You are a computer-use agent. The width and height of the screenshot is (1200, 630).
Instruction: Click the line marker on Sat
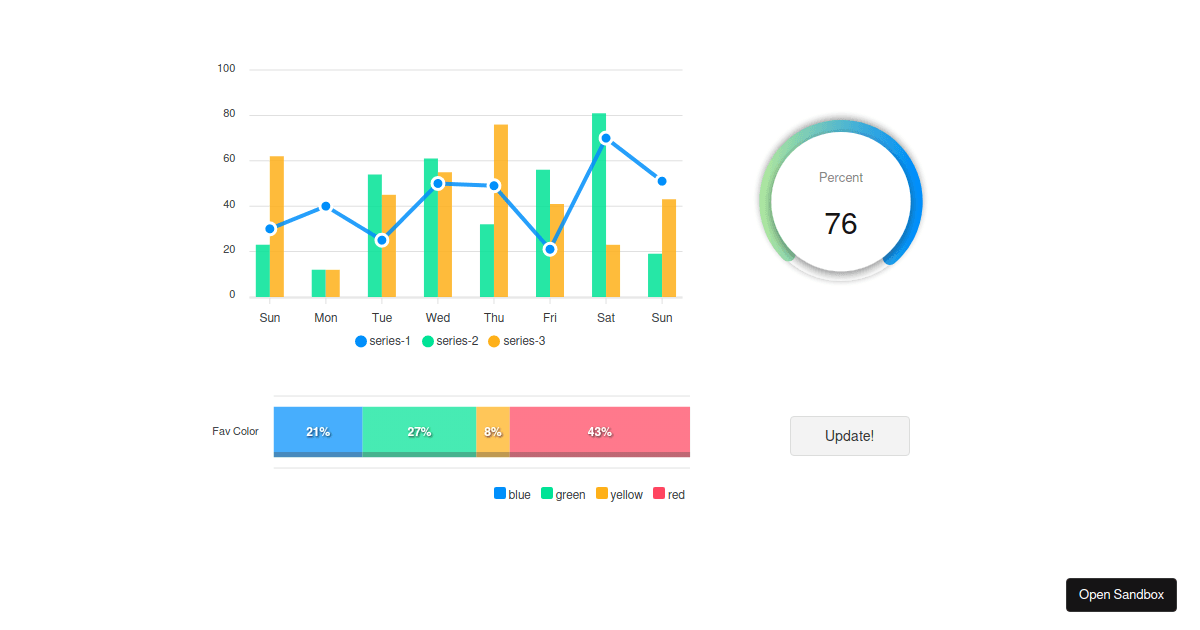click(x=606, y=139)
